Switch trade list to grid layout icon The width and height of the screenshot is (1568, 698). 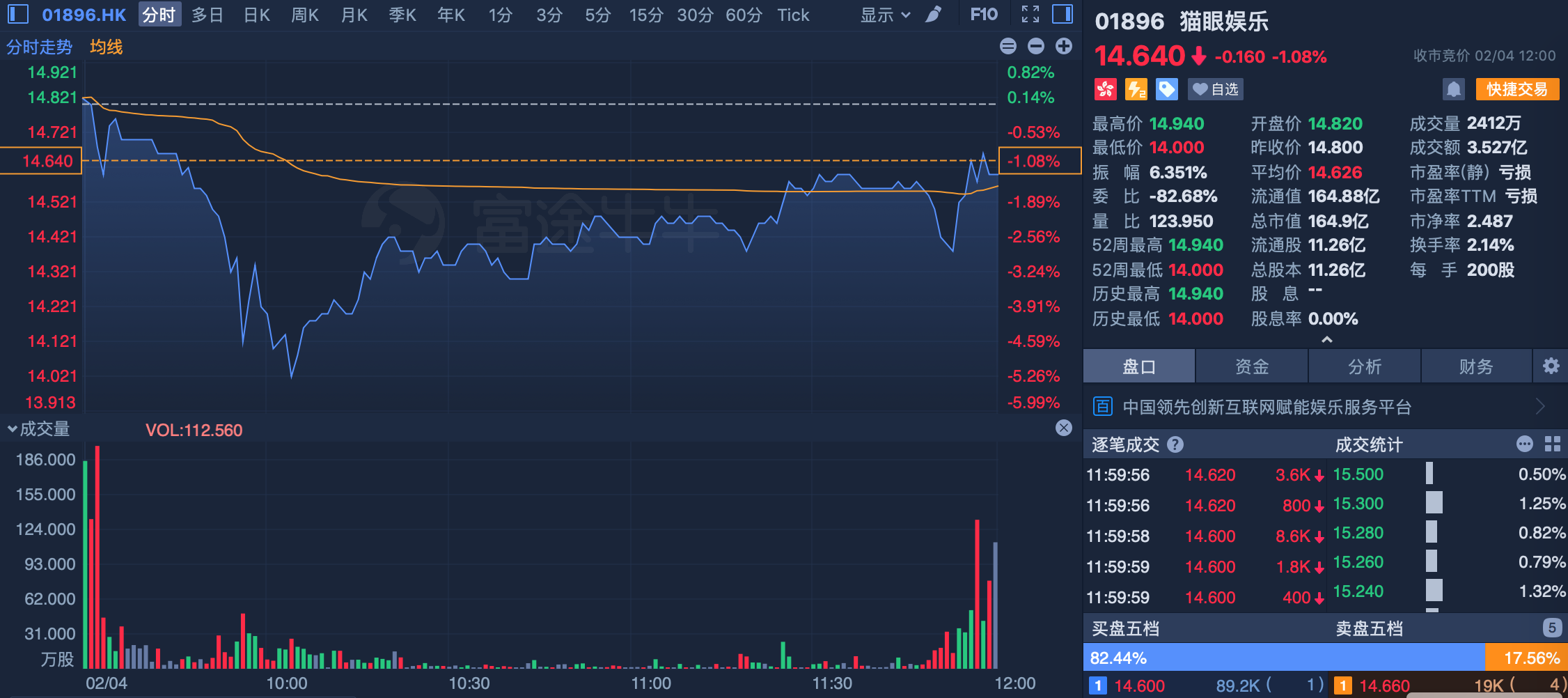click(1553, 444)
